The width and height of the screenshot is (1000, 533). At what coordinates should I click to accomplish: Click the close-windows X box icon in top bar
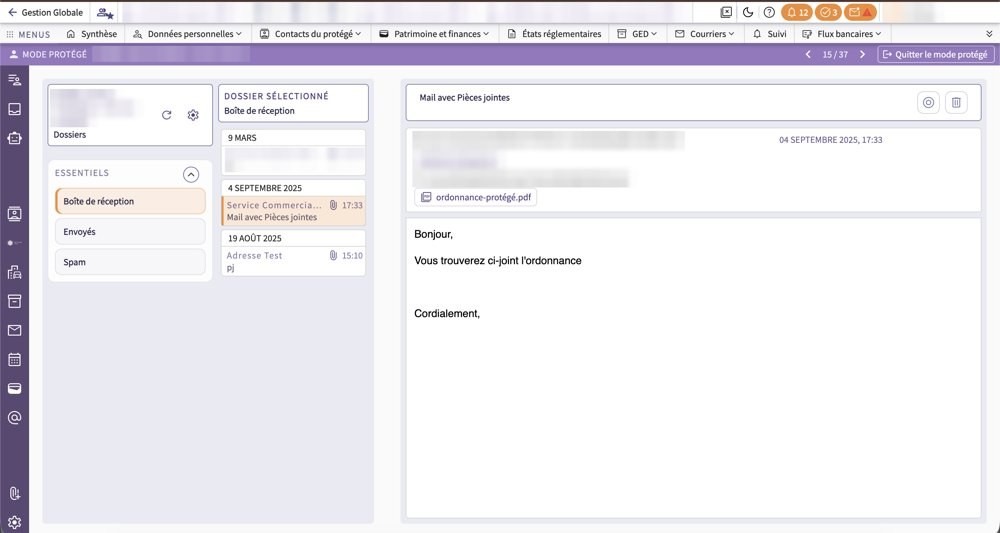tap(726, 12)
